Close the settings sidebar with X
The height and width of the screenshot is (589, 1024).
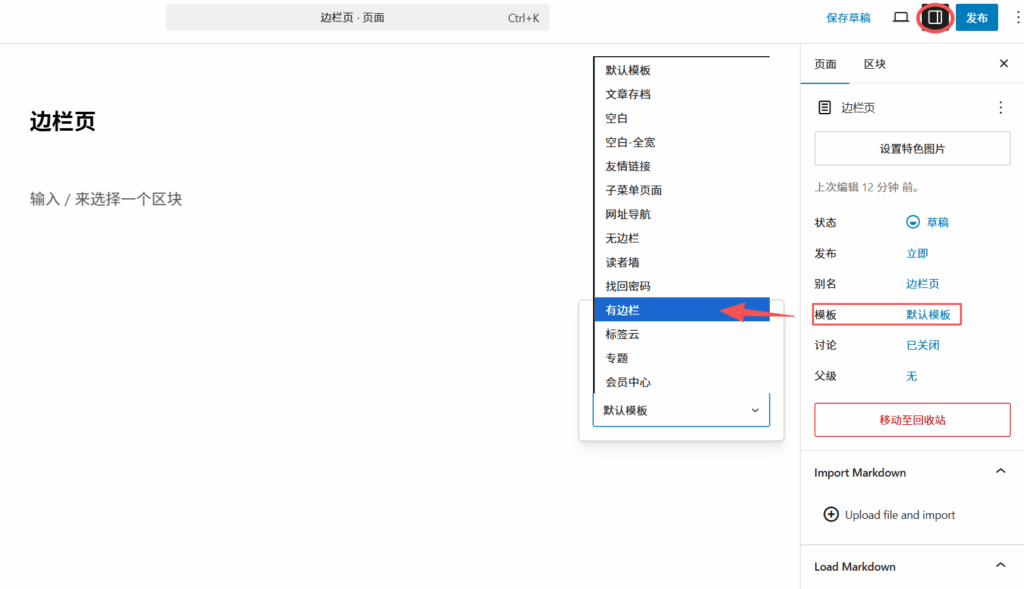[x=1004, y=64]
